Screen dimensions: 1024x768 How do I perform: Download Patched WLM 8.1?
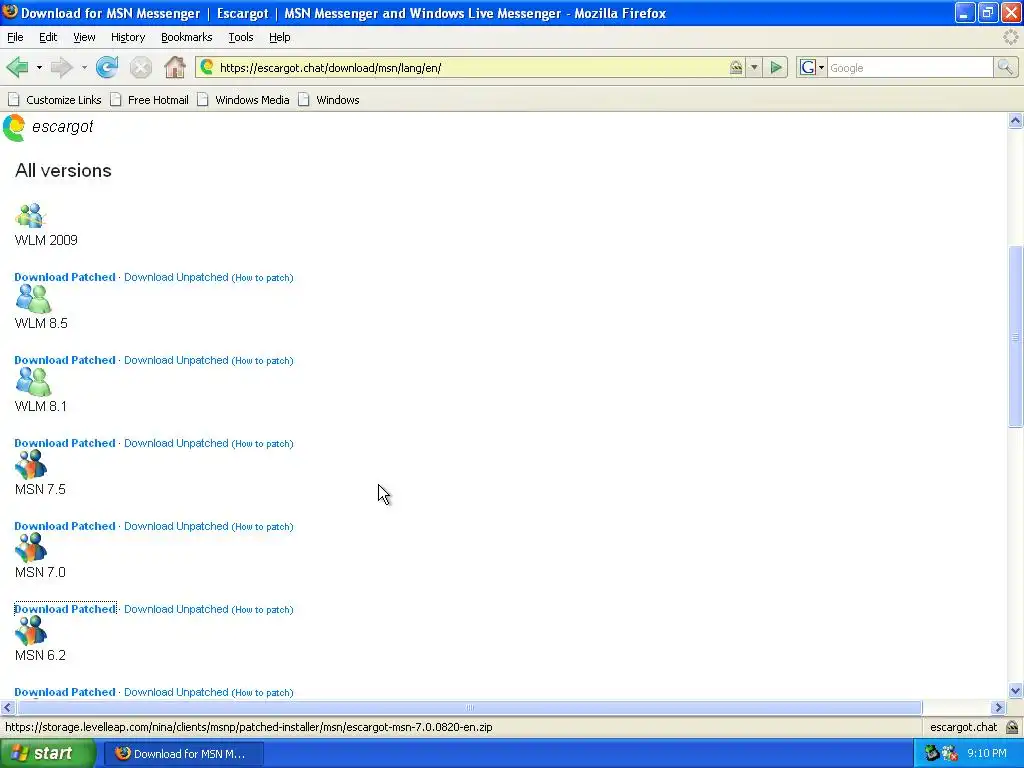click(65, 443)
